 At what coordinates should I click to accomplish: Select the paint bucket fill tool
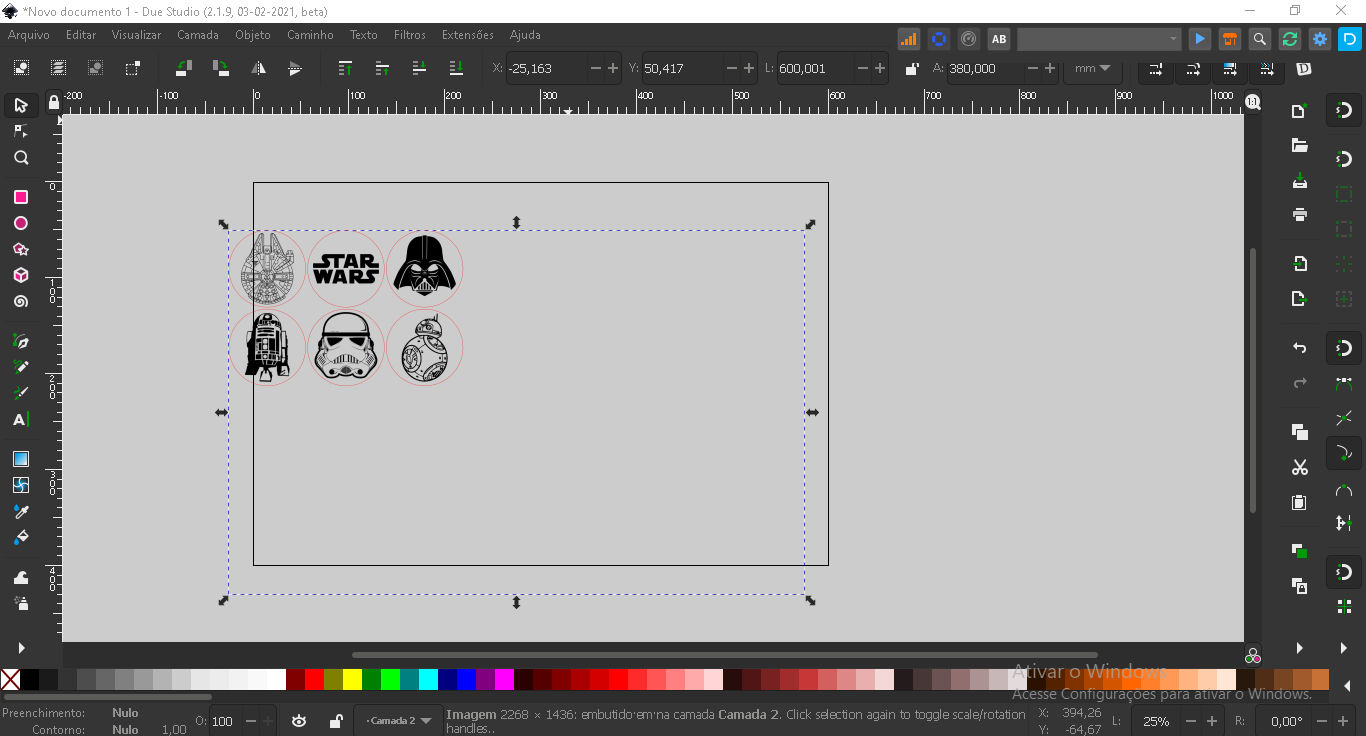21,537
